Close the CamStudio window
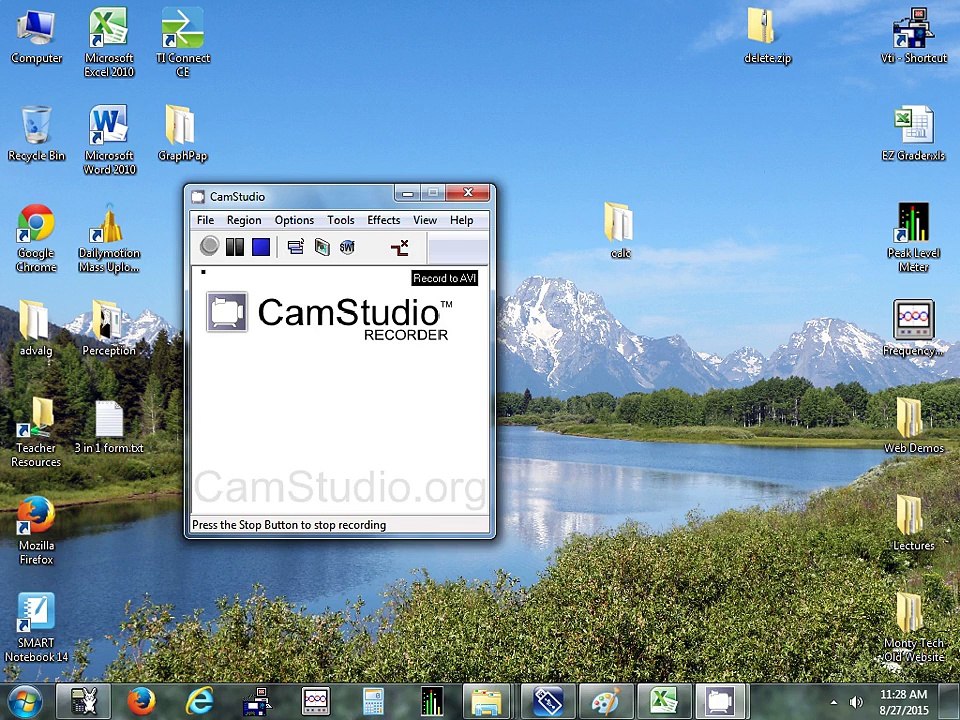960x720 pixels. click(468, 193)
